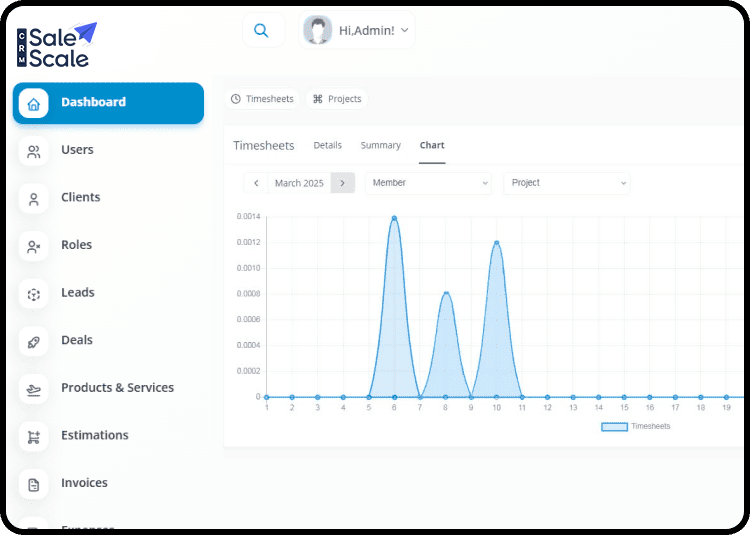Expand the Hi,Admin! user menu
Viewport: 750px width, 535px height.
[357, 30]
